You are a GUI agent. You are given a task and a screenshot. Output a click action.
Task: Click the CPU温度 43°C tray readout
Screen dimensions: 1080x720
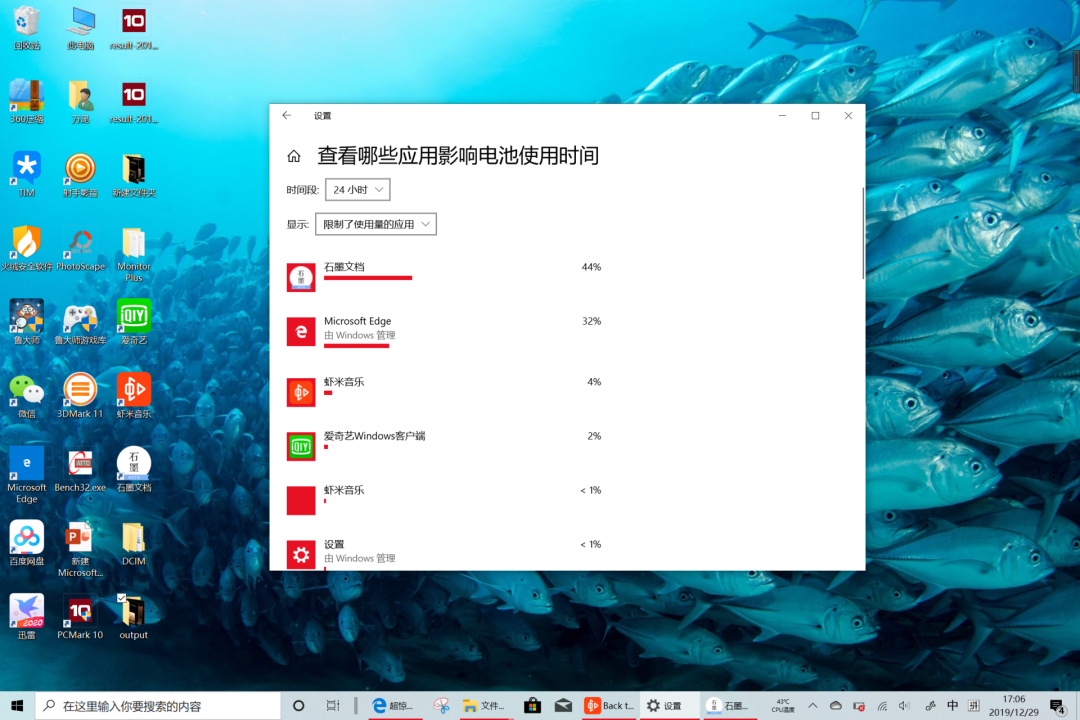click(x=783, y=706)
